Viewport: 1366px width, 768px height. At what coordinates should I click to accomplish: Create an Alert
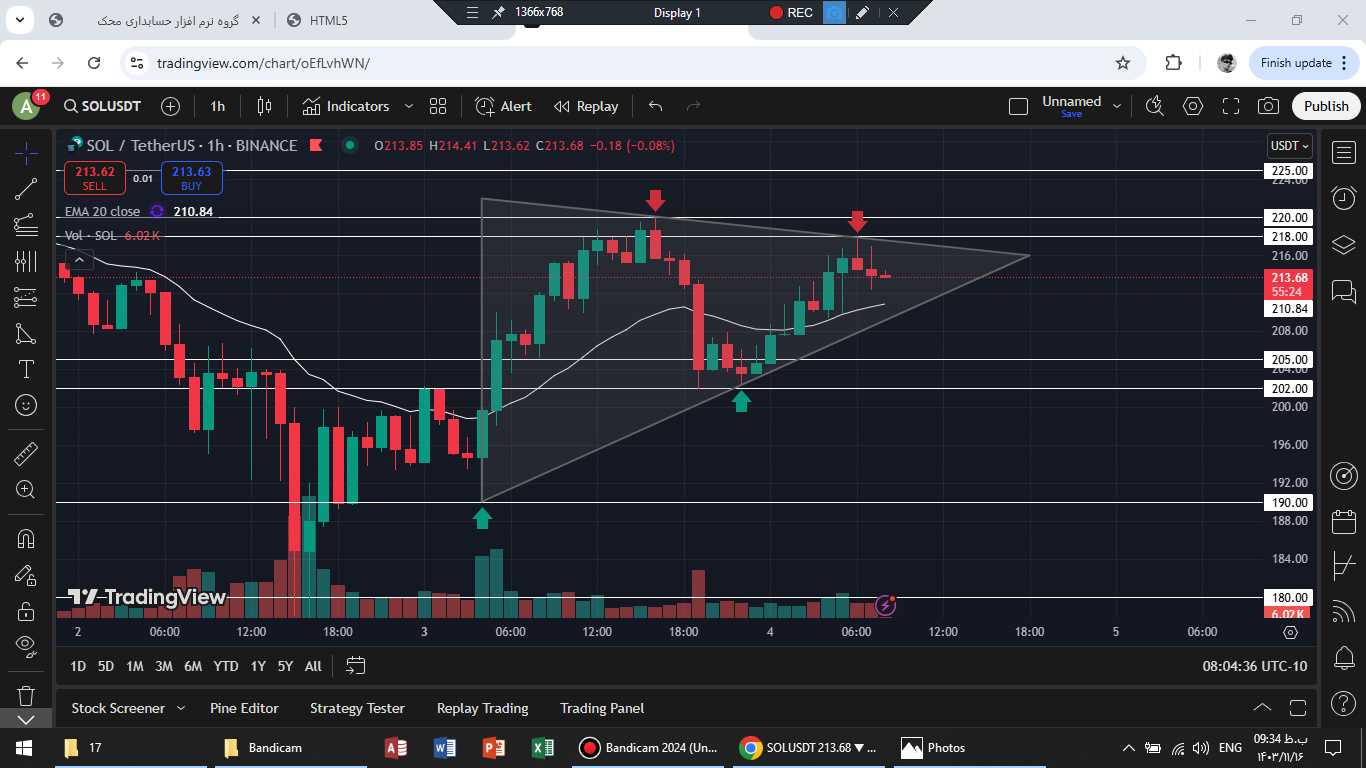pyautogui.click(x=504, y=106)
